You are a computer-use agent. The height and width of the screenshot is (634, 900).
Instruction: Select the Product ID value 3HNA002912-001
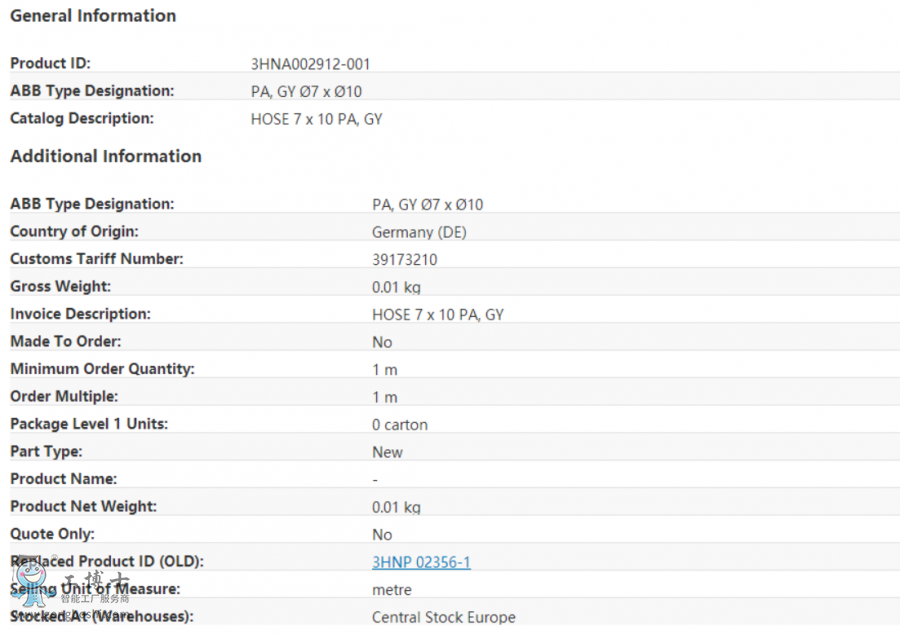click(310, 64)
